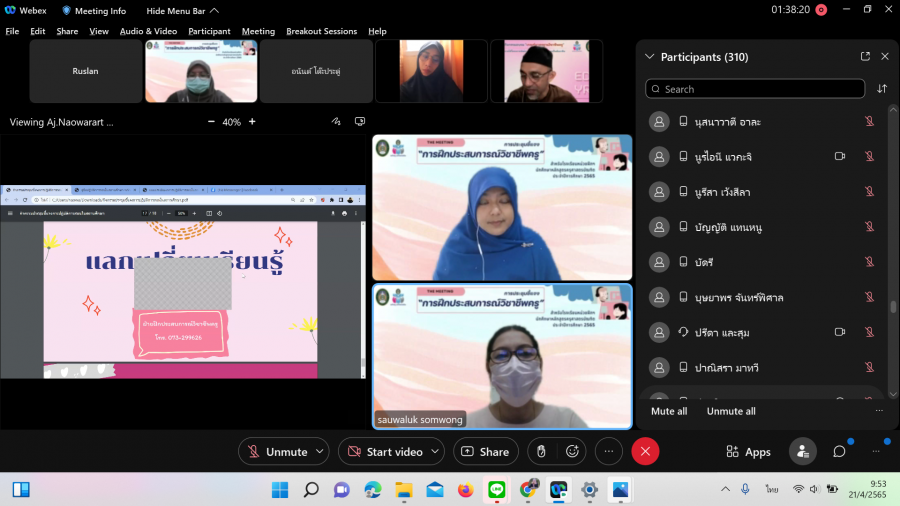The height and width of the screenshot is (506, 900).
Task: Sort the participants list
Action: click(882, 89)
